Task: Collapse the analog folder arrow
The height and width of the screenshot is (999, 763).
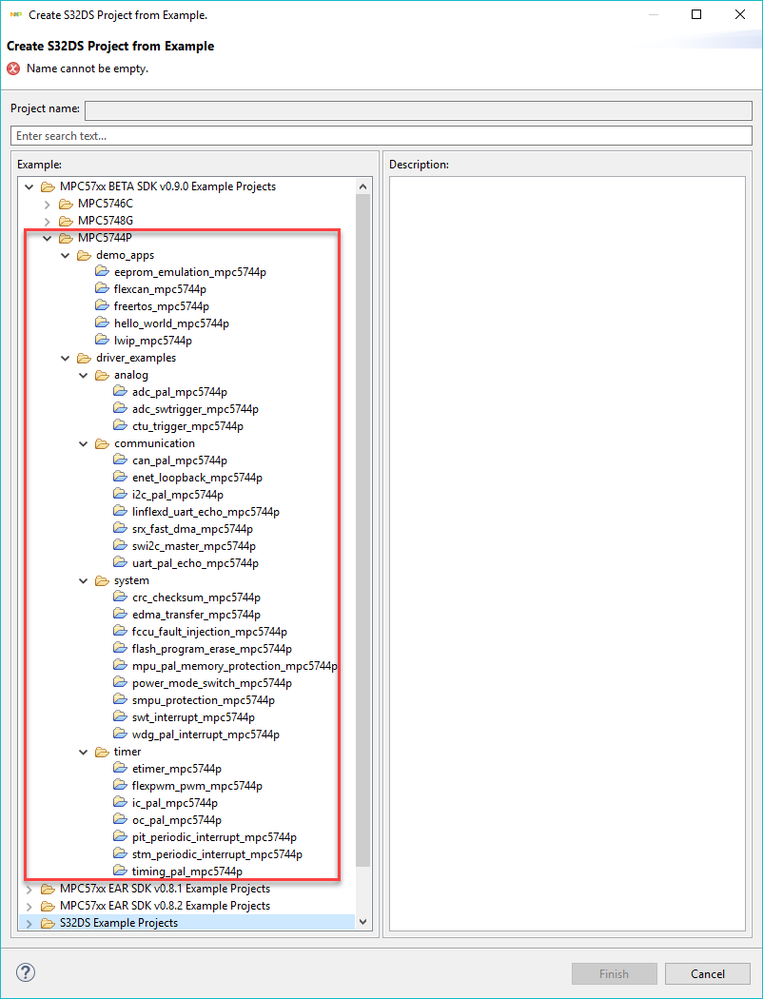Action: coord(83,375)
